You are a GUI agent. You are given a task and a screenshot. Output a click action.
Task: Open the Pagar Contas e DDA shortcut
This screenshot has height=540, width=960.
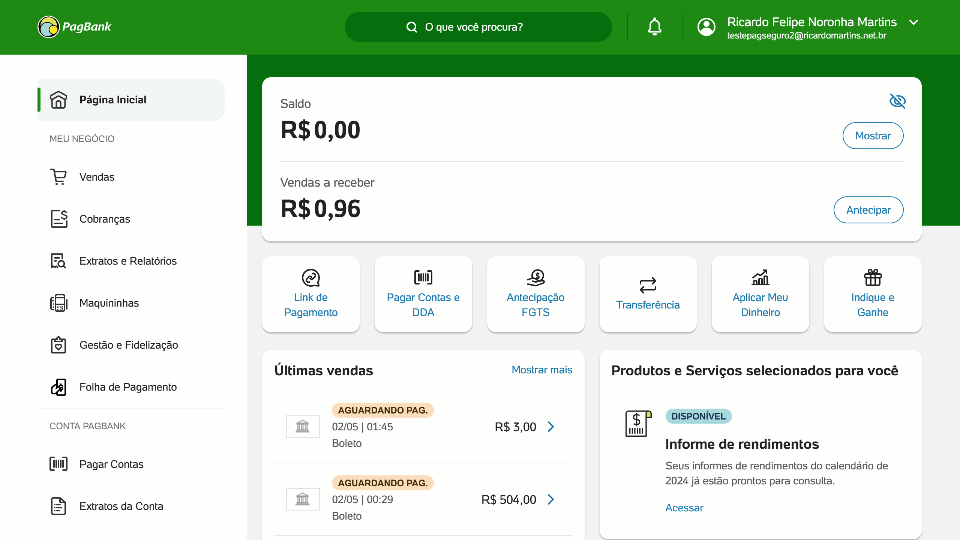pyautogui.click(x=423, y=294)
